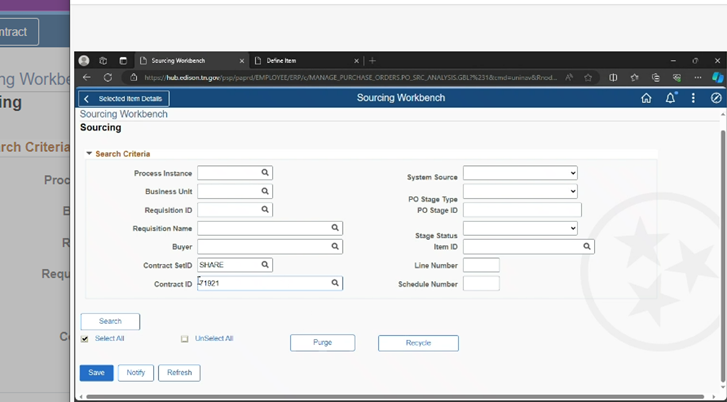Click the Search button

point(110,321)
